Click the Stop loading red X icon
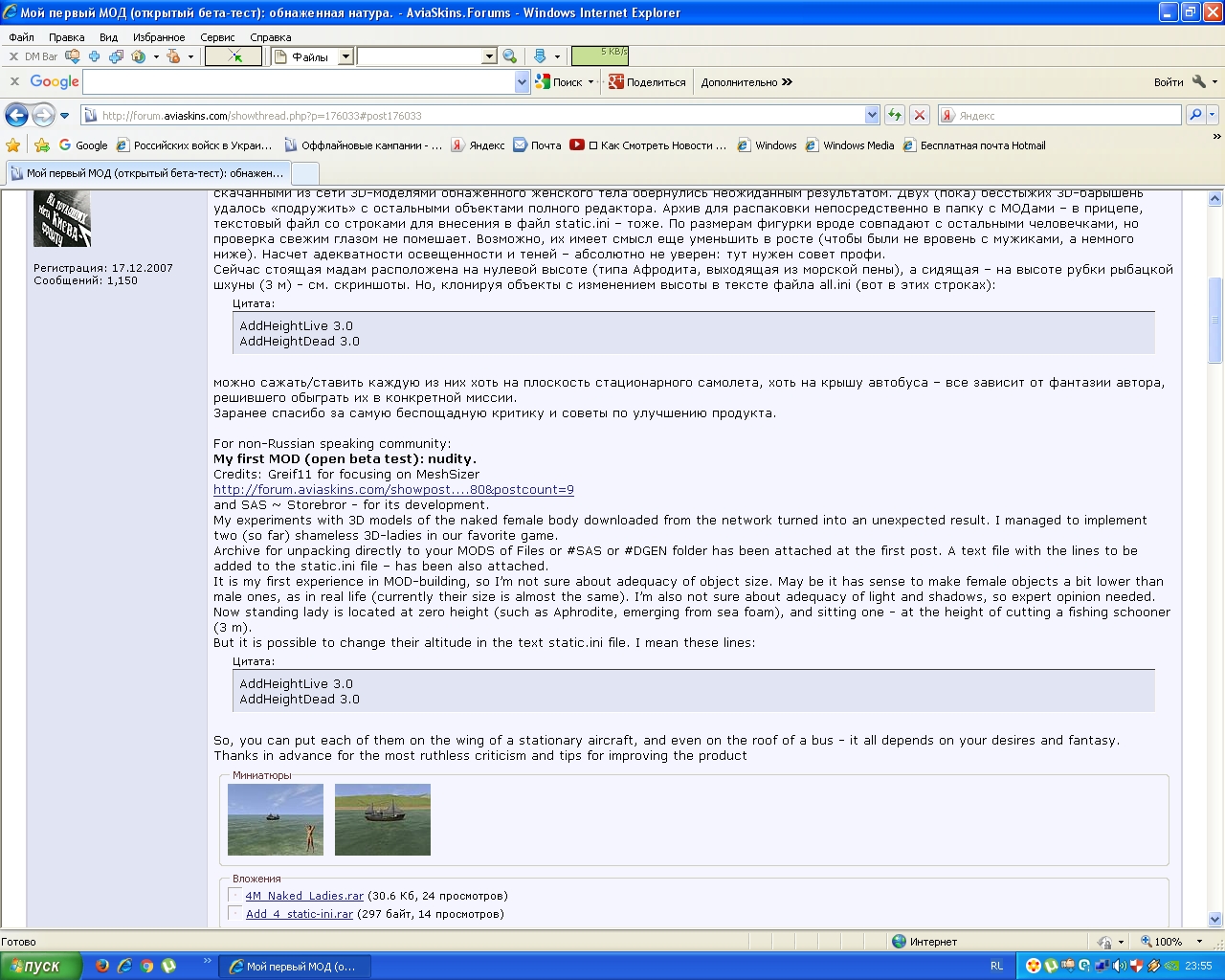 920,115
